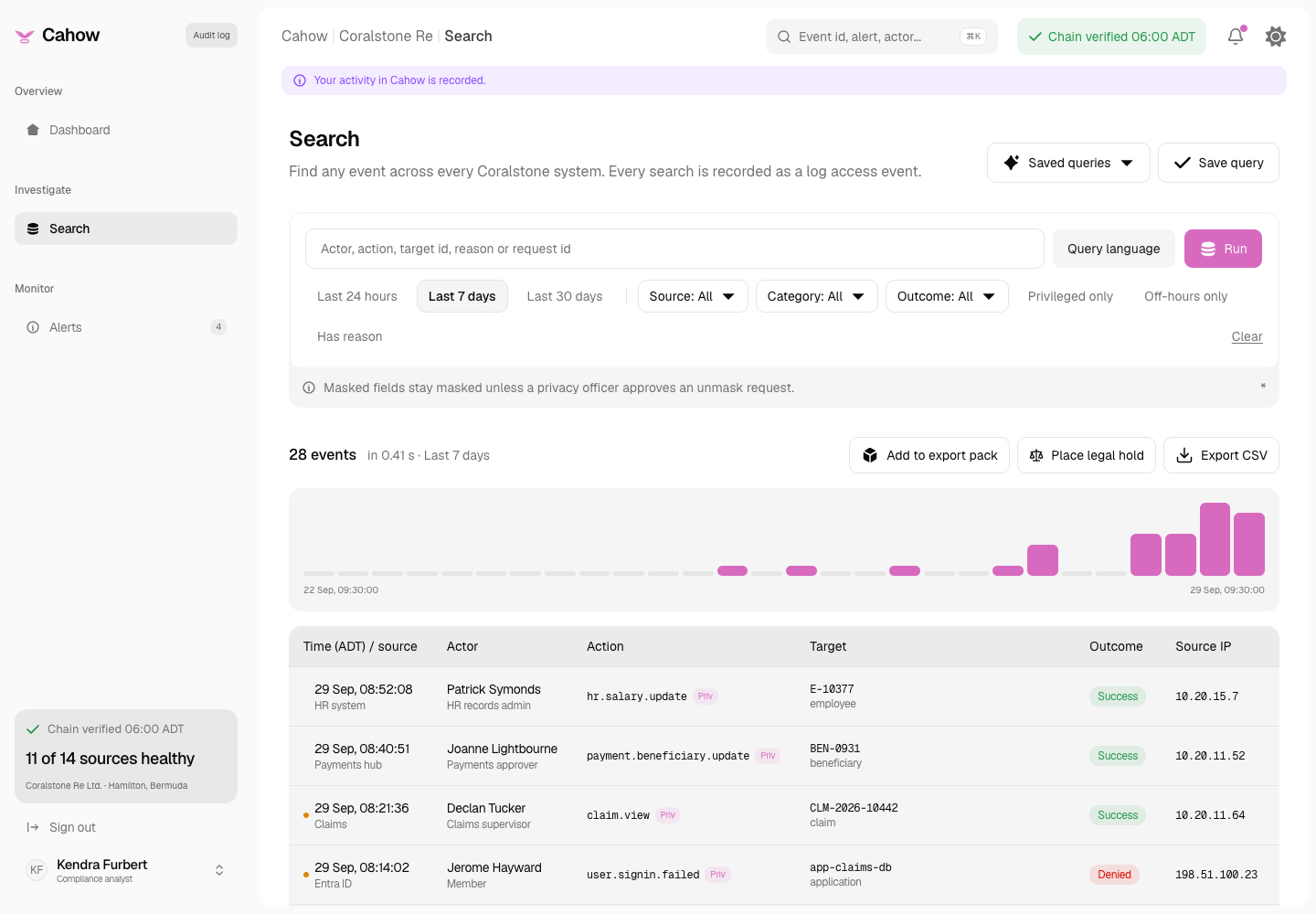The height and width of the screenshot is (914, 1316).
Task: Toggle Privileged only filter
Action: pyautogui.click(x=1070, y=296)
